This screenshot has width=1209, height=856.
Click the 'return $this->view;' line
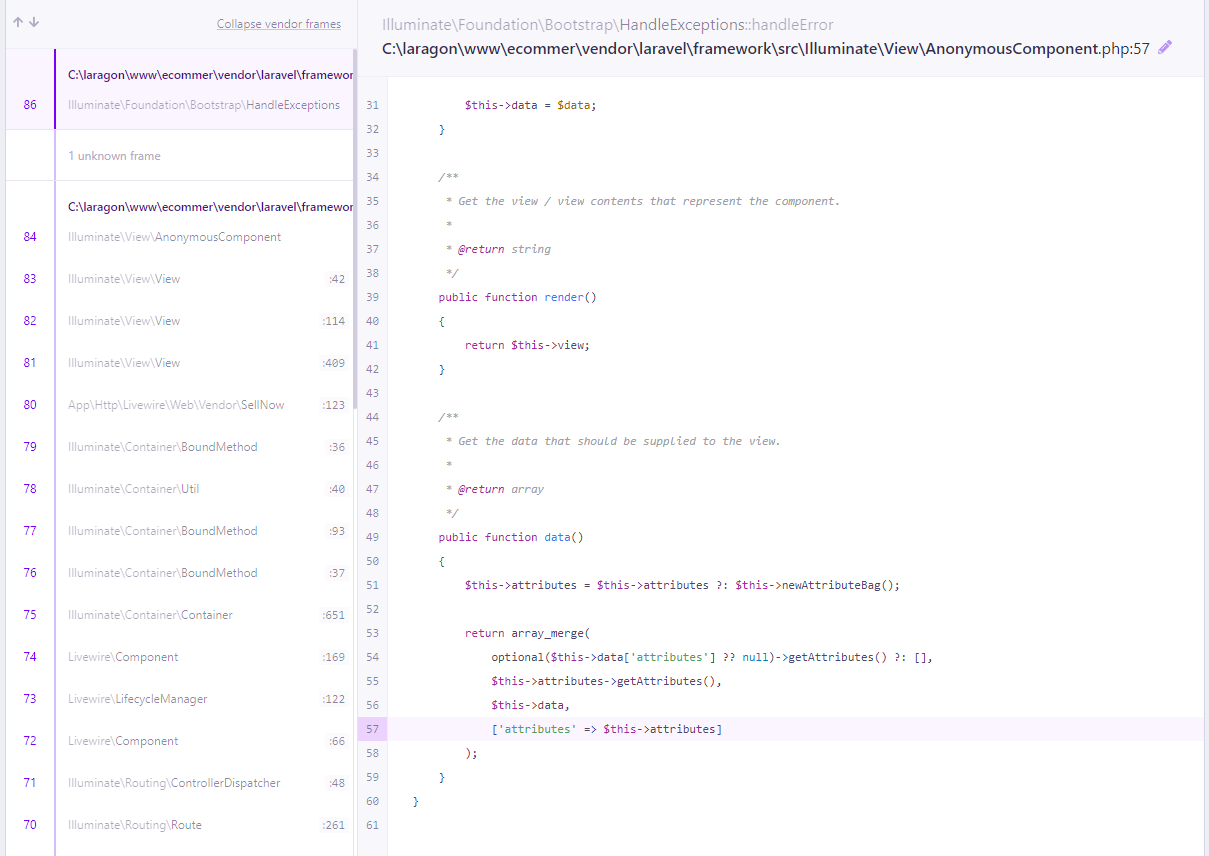coord(527,345)
